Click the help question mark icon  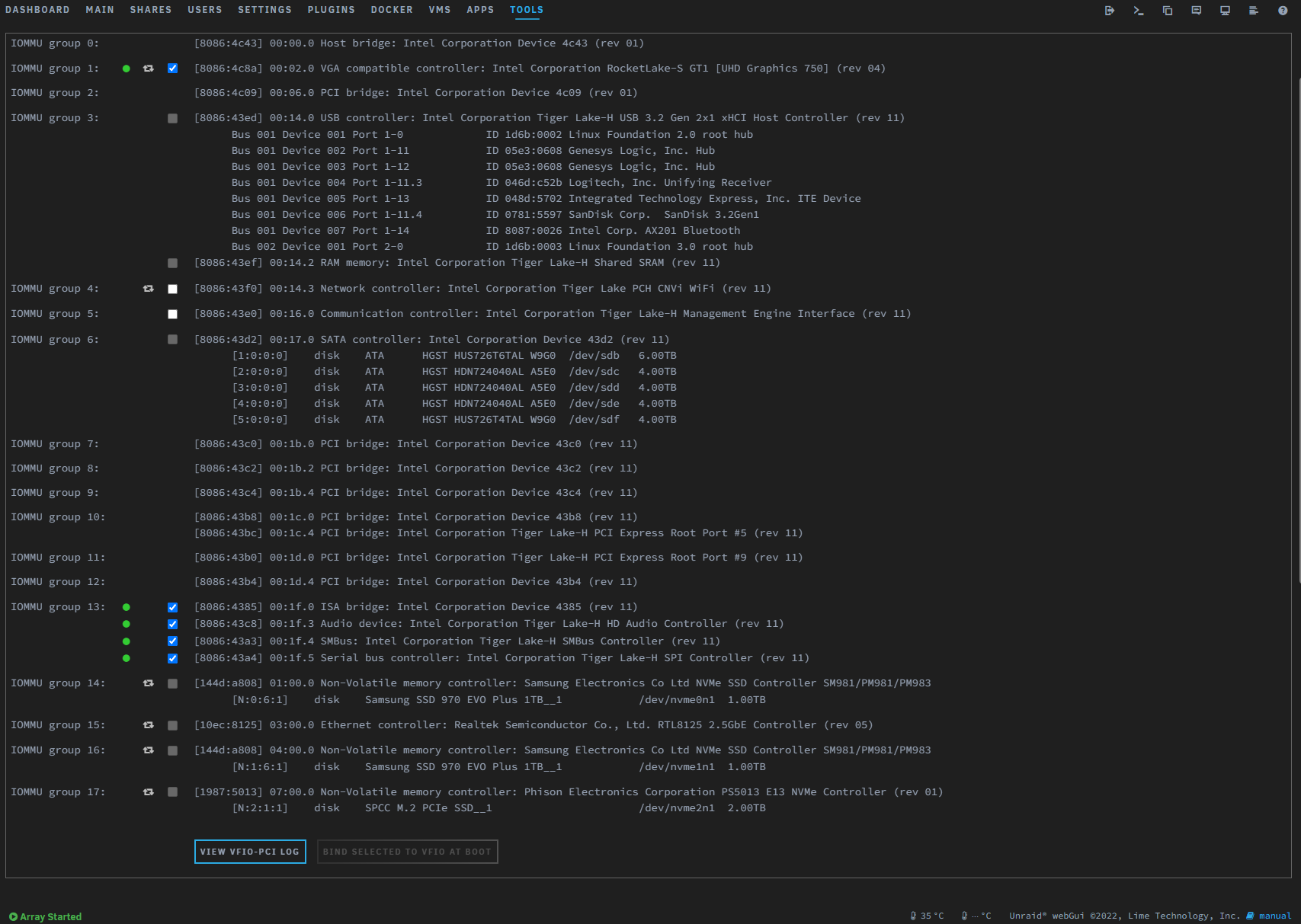[x=1283, y=11]
